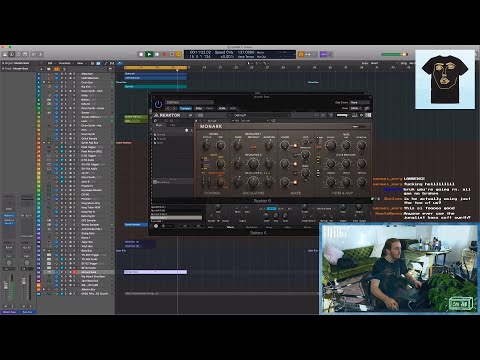Open the plugin preset dropdown showing Default
The height and width of the screenshot is (360, 480).
click(x=189, y=102)
